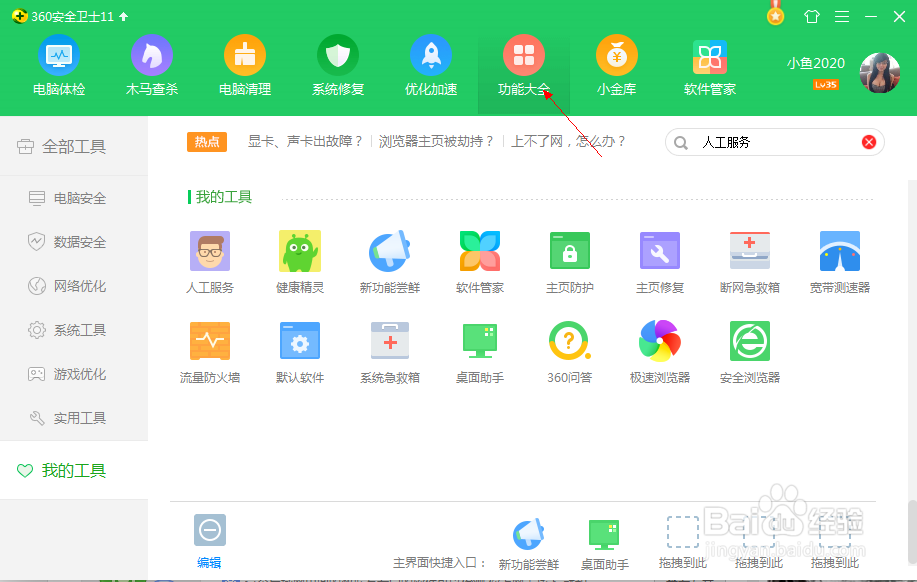Select 系统工具 category
The width and height of the screenshot is (917, 582).
click(x=74, y=330)
